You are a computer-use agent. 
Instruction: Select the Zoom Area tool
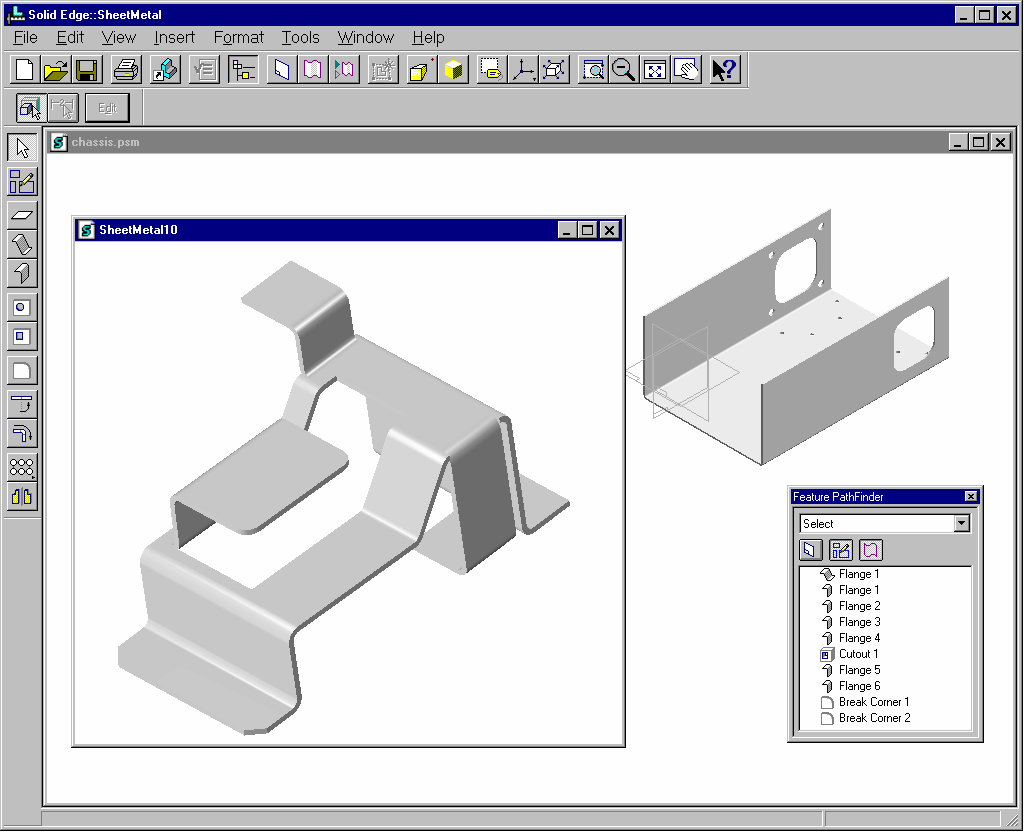[593, 70]
